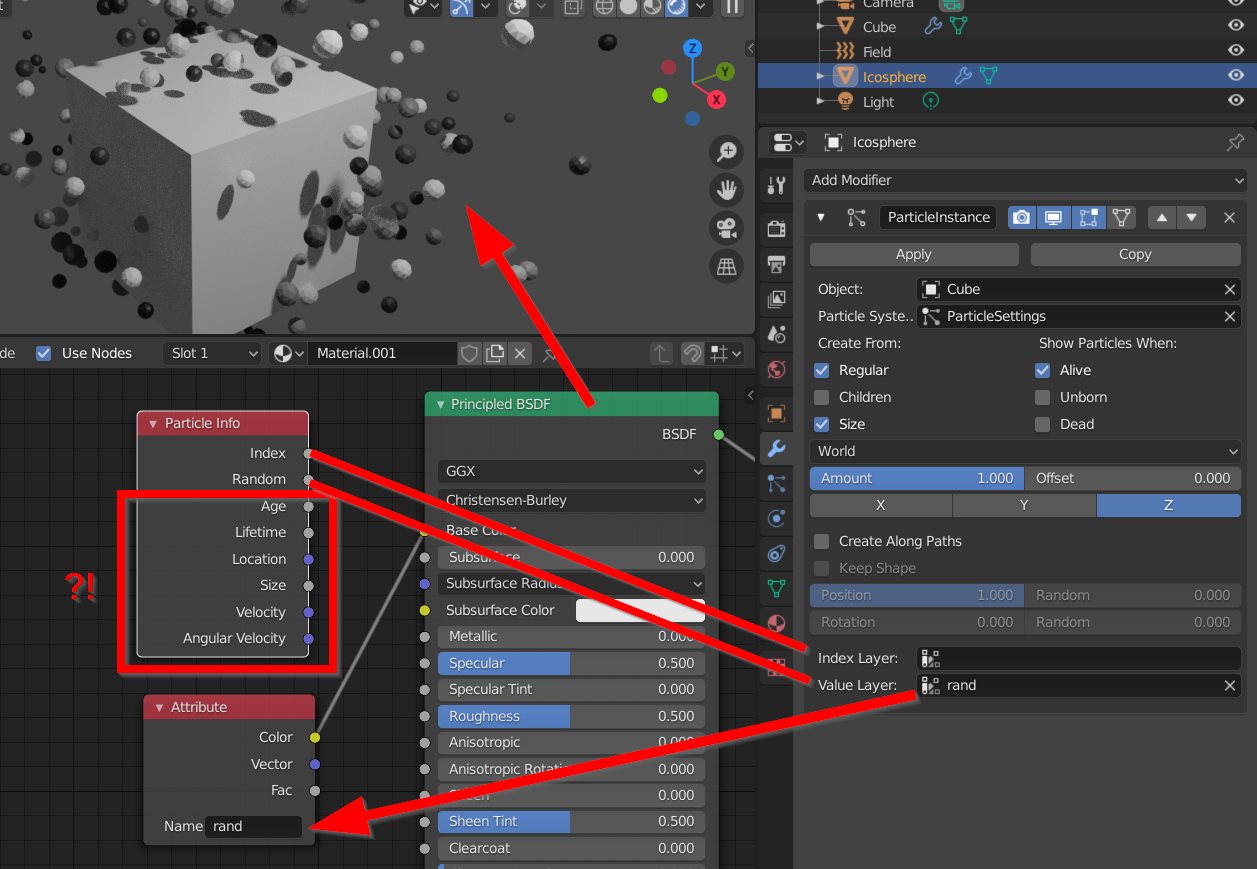
Task: Click the zoom magnifier in the viewport
Action: pyautogui.click(x=726, y=152)
